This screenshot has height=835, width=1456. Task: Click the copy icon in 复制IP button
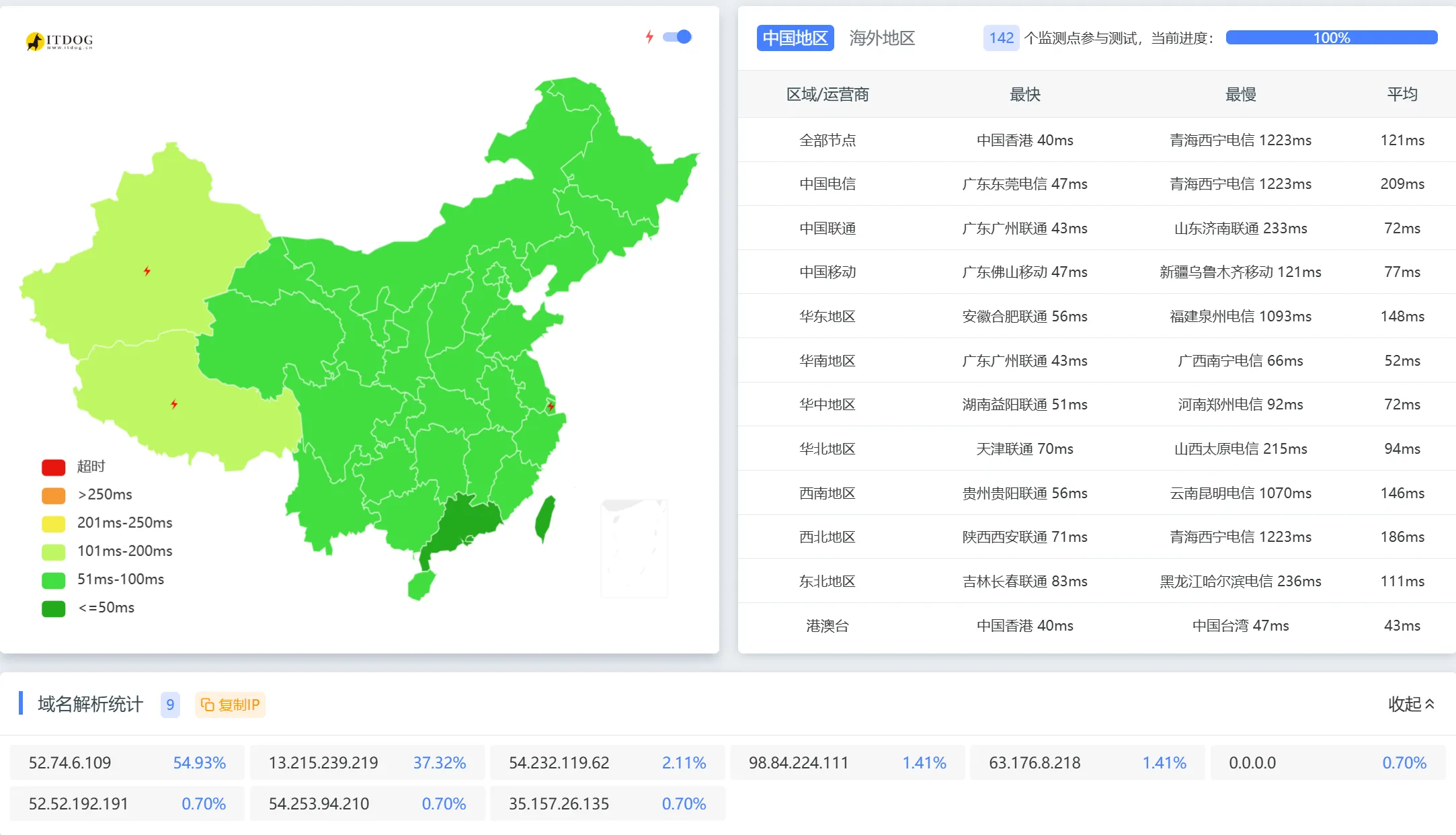[x=208, y=705]
